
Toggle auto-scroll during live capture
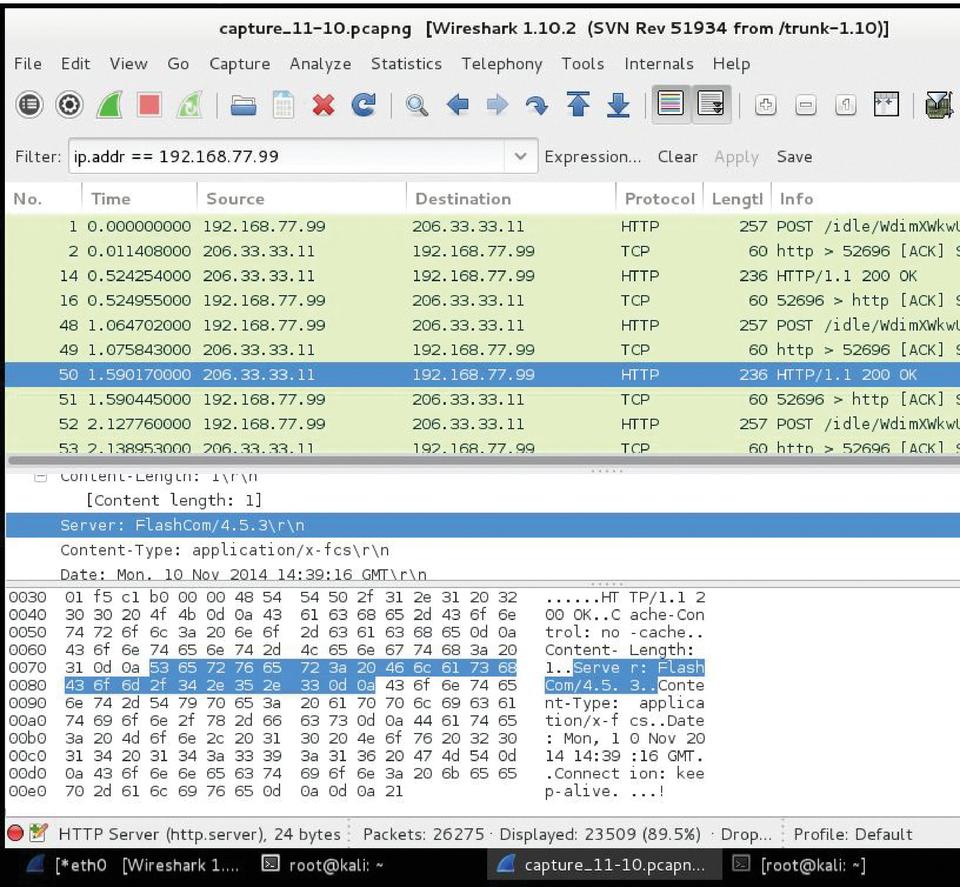click(711, 104)
